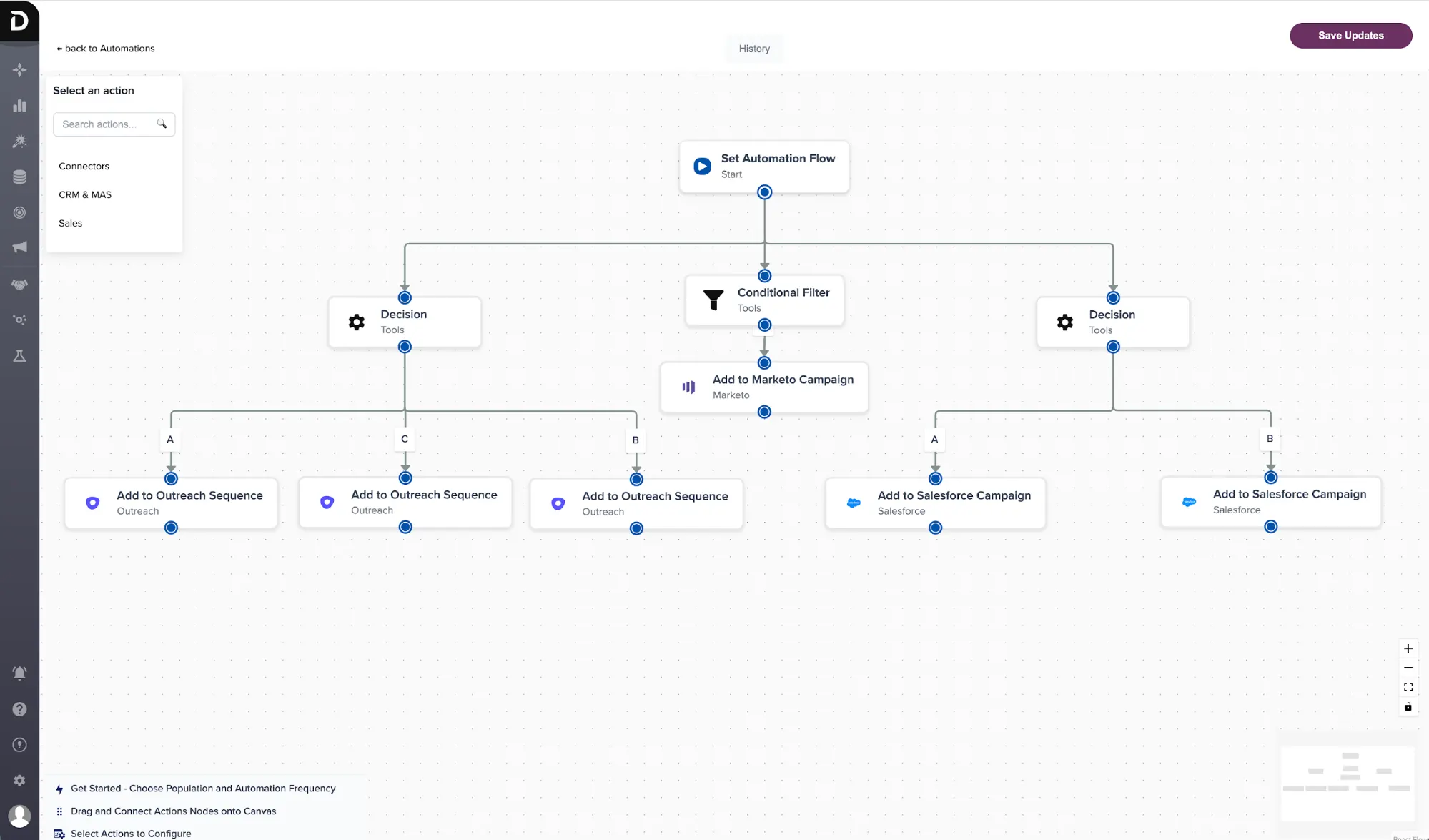Focus the Search actions field
The image size is (1429, 840).
pos(107,124)
